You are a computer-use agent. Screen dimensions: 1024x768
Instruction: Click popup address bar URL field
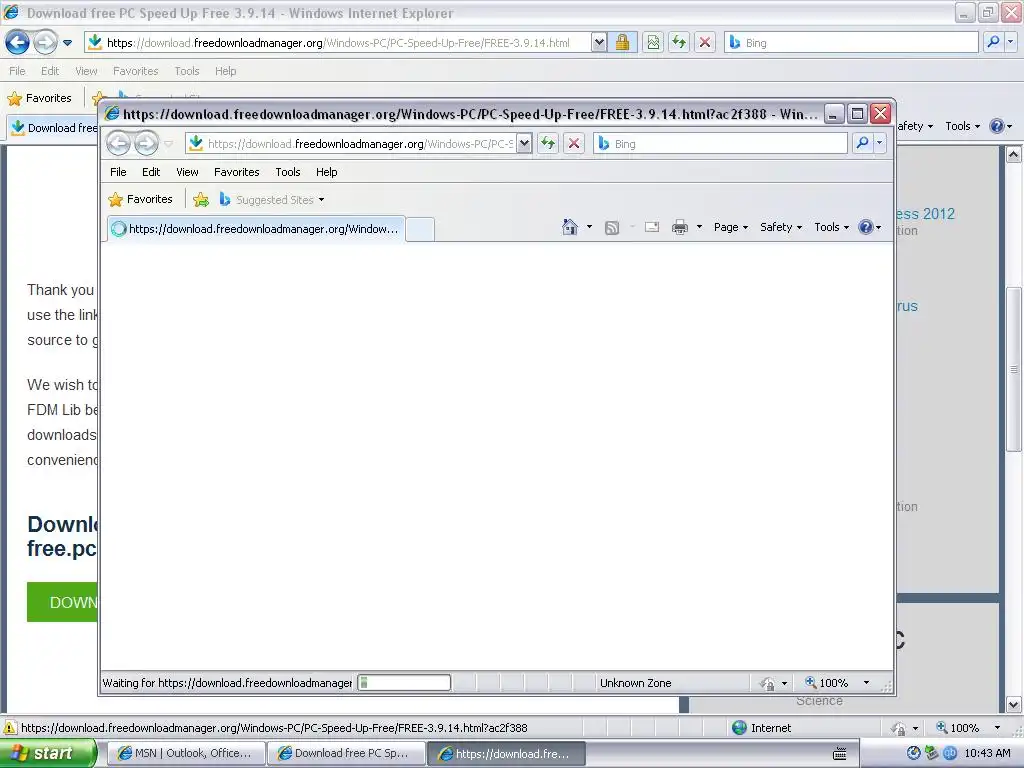pyautogui.click(x=359, y=143)
